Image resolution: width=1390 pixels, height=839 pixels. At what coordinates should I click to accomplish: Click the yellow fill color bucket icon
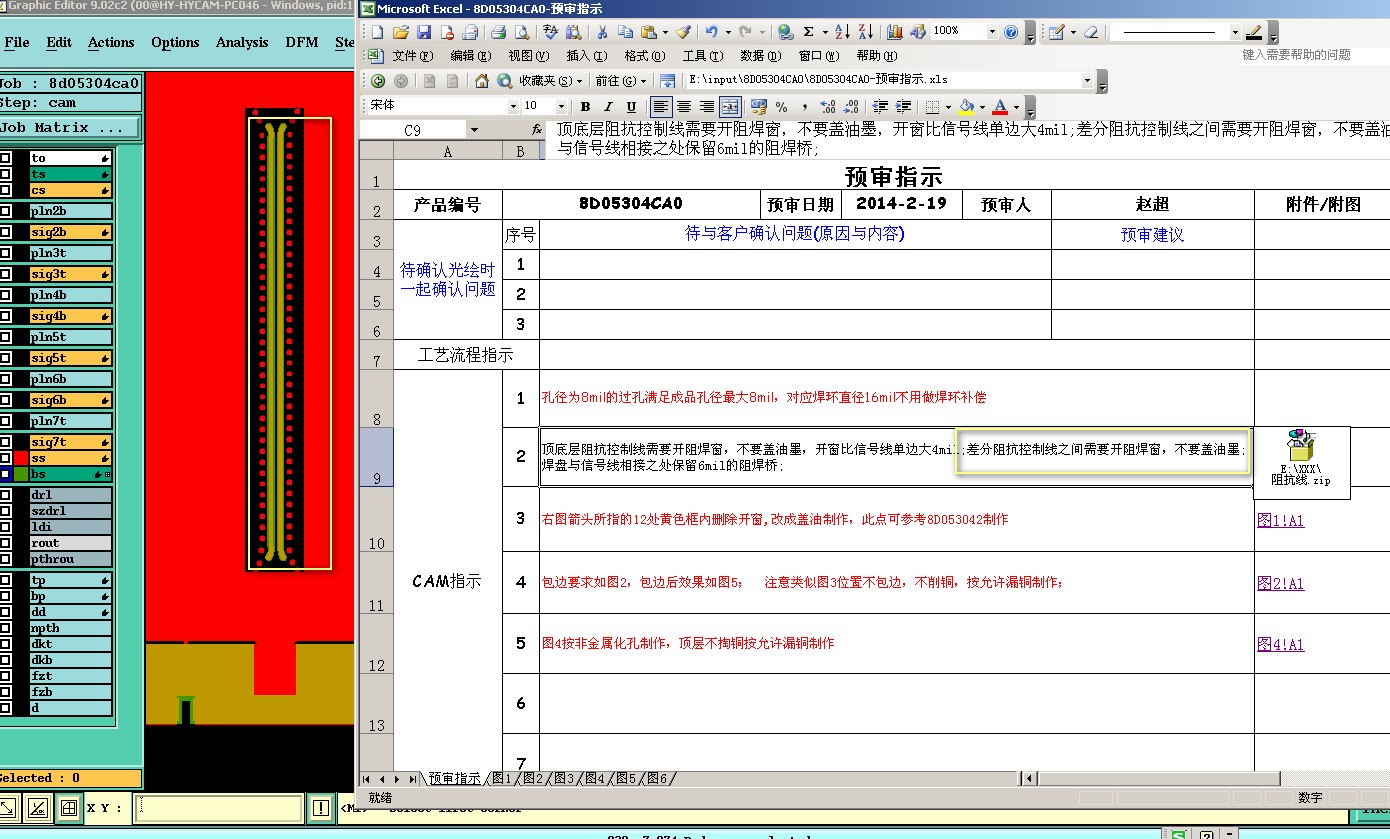pos(966,107)
